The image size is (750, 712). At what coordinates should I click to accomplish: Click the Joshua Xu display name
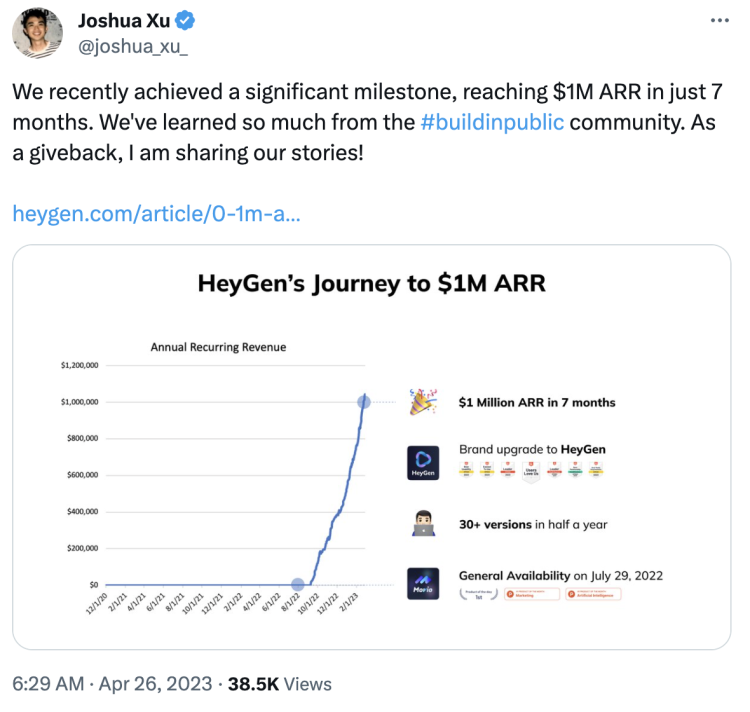(x=124, y=21)
